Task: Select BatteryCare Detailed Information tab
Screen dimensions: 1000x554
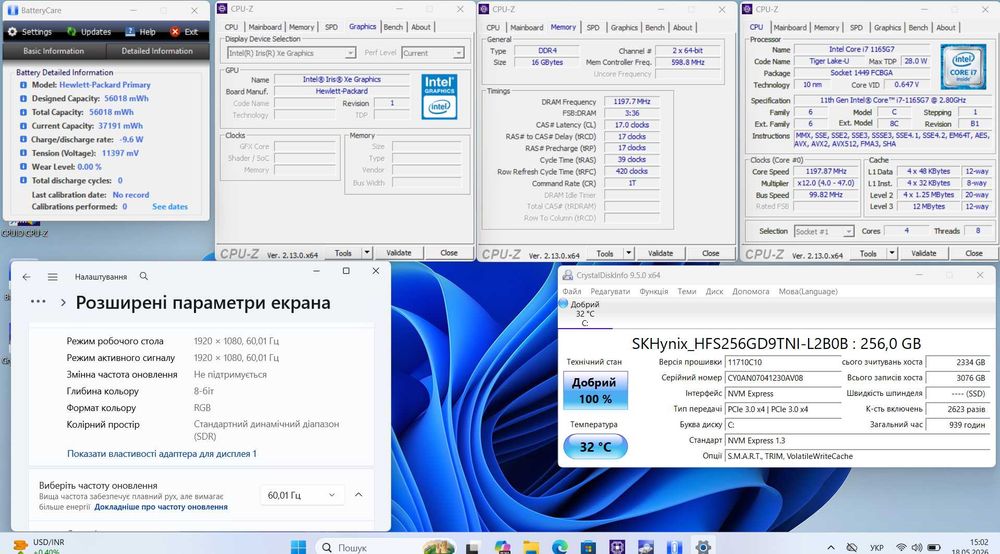Action: click(x=157, y=51)
